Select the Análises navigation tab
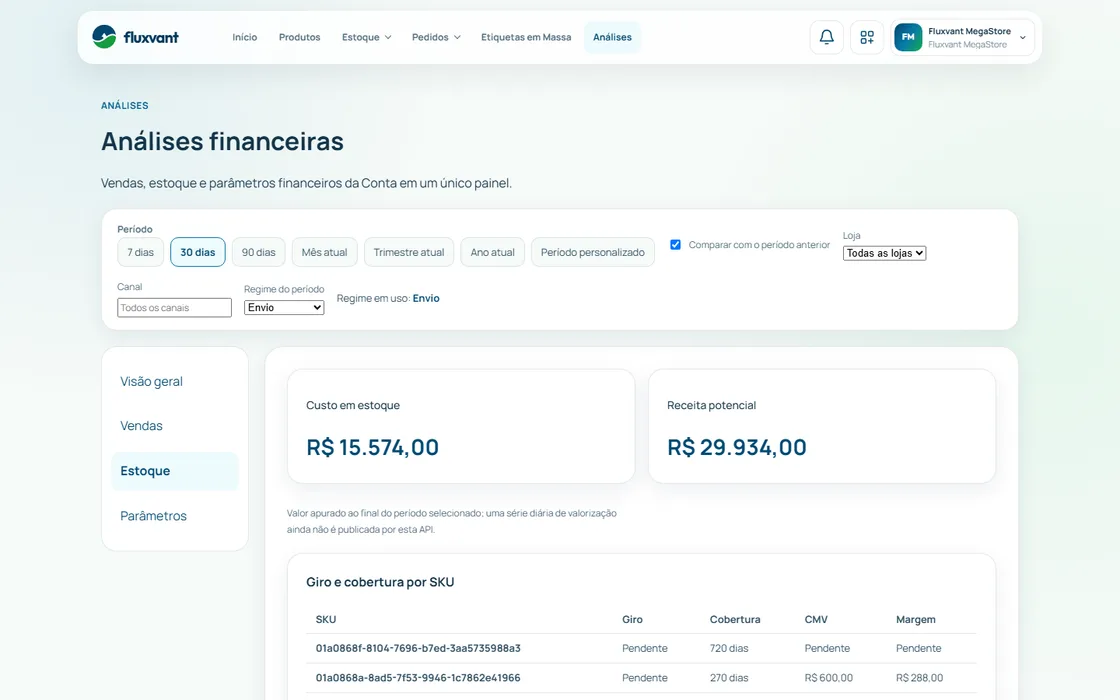Image resolution: width=1120 pixels, height=700 pixels. pyautogui.click(x=612, y=37)
